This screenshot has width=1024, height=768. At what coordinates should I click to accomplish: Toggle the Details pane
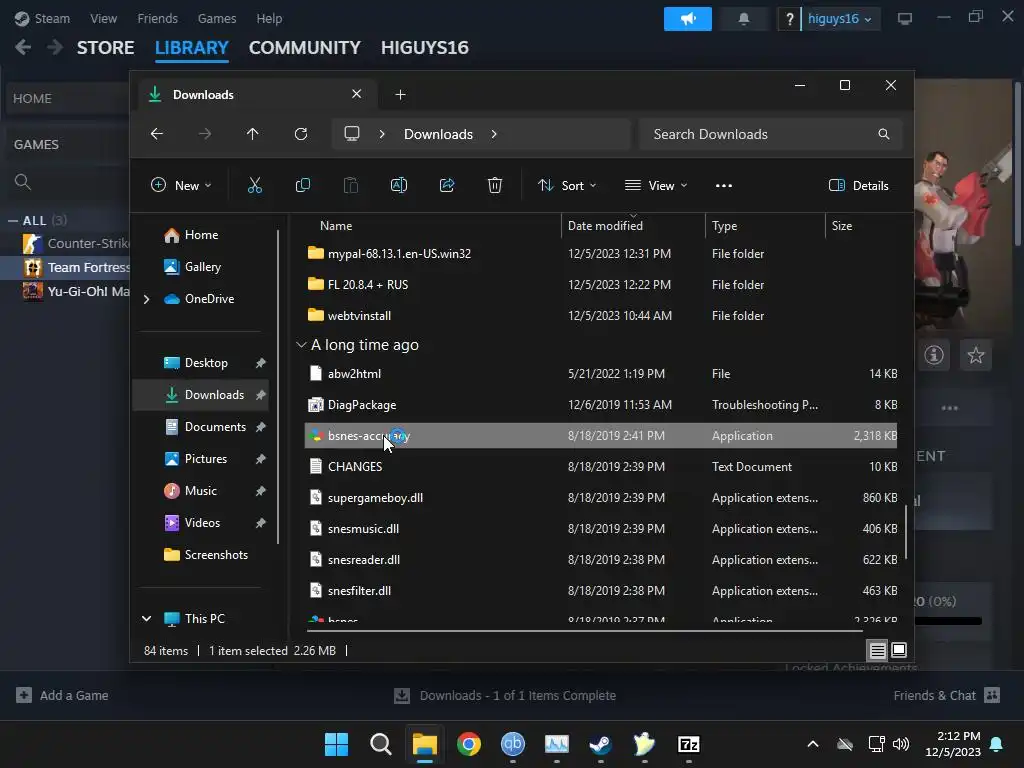pyautogui.click(x=858, y=185)
